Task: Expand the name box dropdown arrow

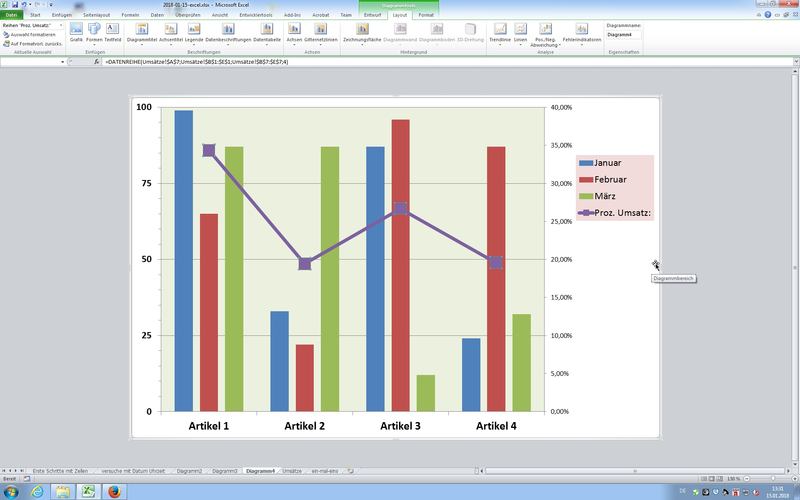Action: pos(63,62)
